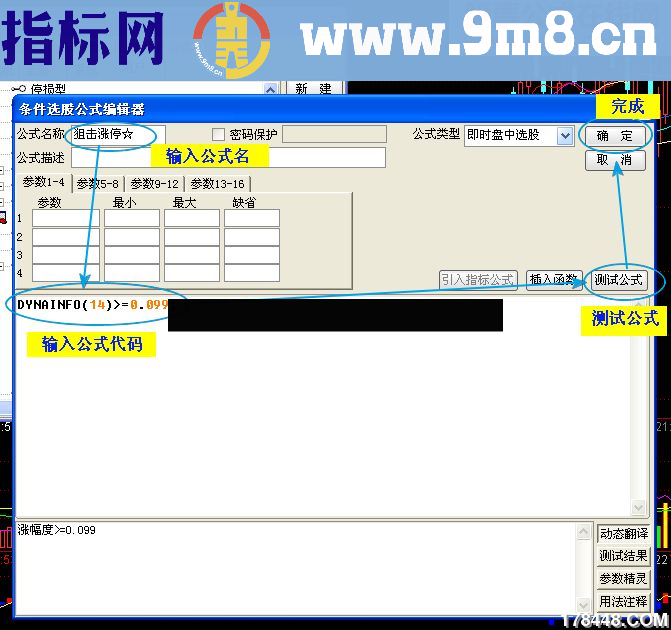Click row 1 最小 field
Image resolution: width=671 pixels, height=630 pixels.
(x=132, y=218)
